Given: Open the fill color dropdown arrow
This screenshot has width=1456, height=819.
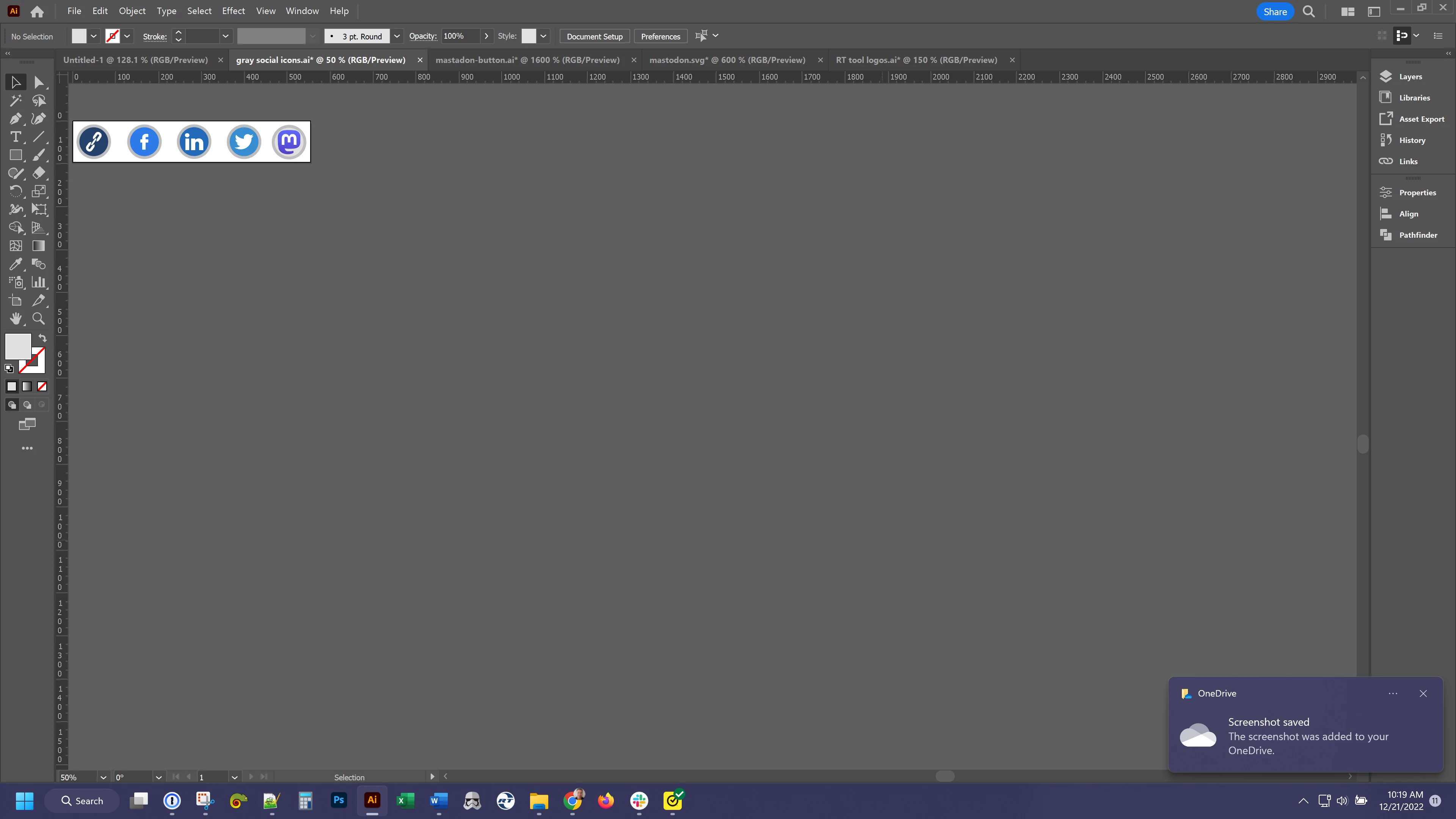Looking at the screenshot, I should coord(94,36).
